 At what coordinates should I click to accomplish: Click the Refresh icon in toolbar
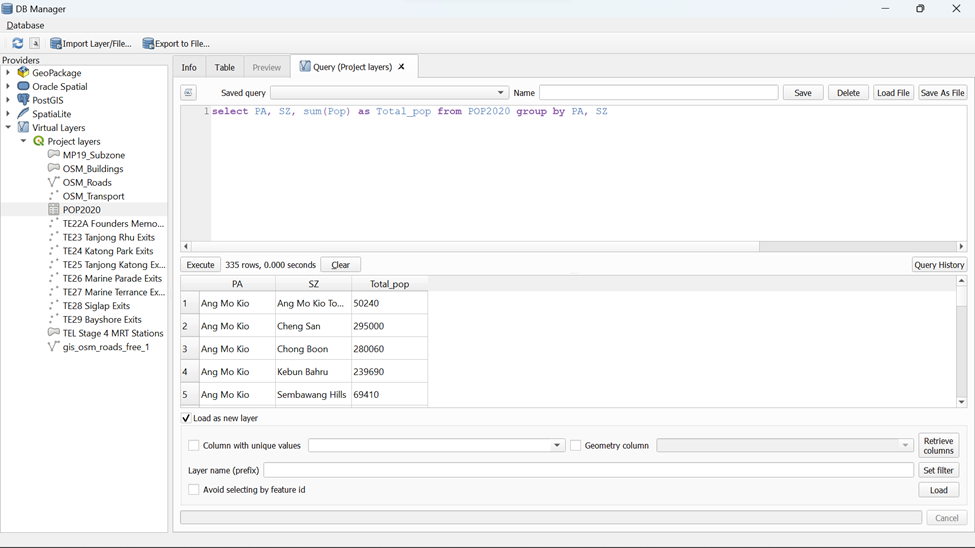17,44
